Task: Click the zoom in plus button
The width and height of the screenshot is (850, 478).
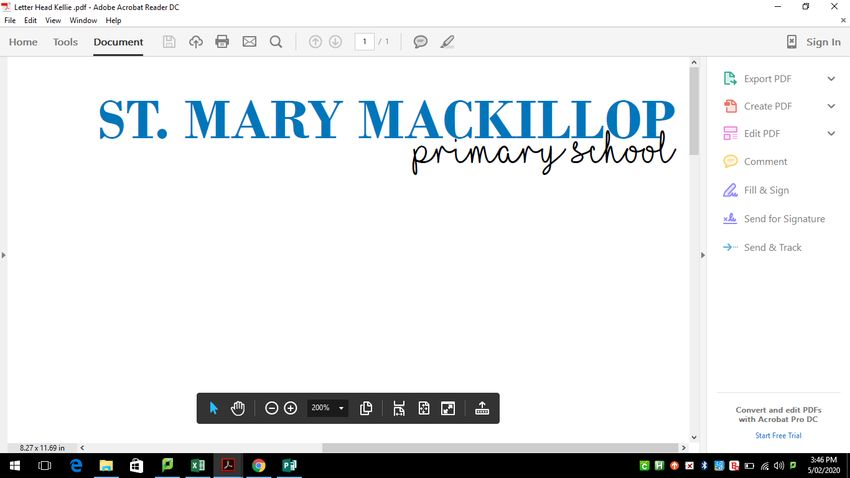Action: pyautogui.click(x=291, y=408)
